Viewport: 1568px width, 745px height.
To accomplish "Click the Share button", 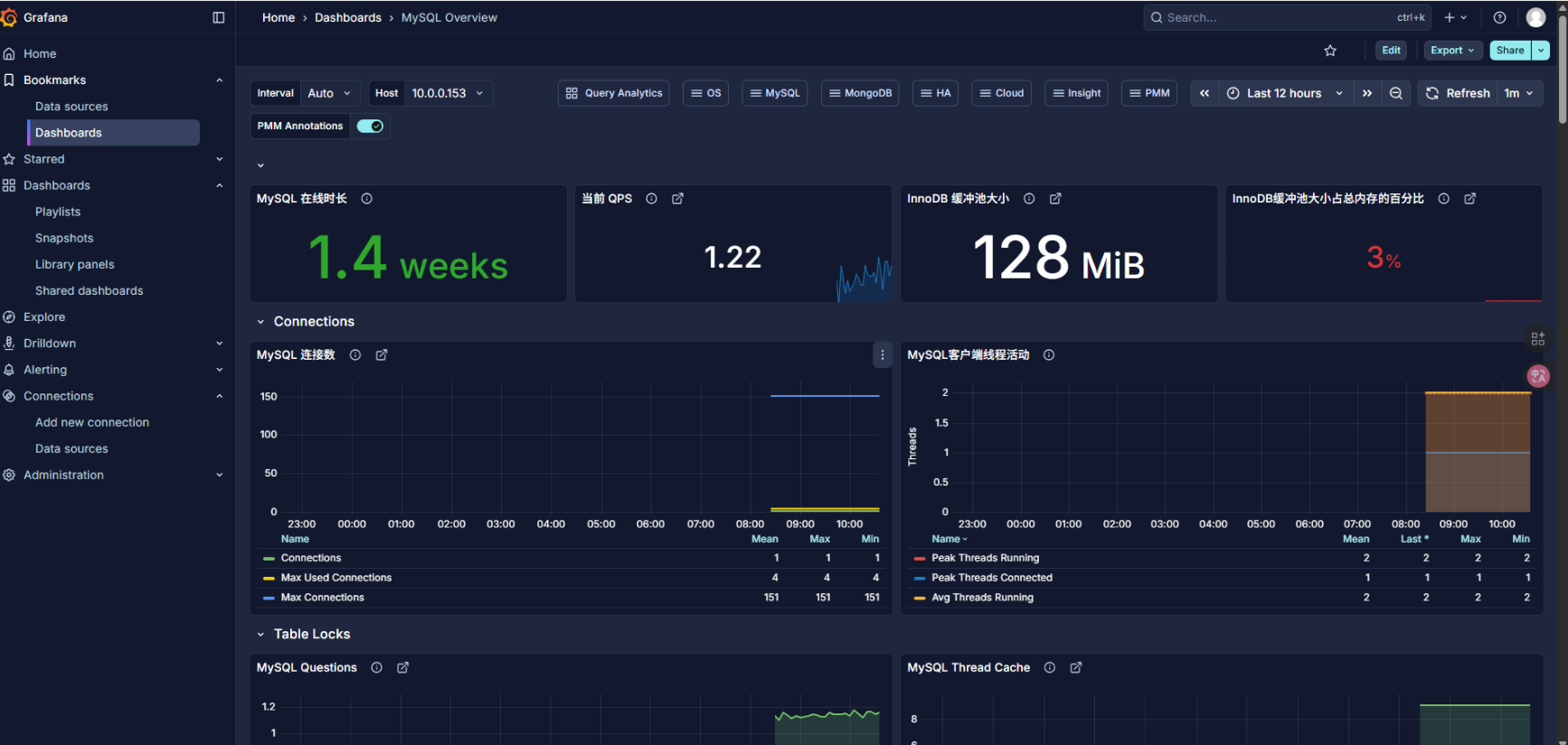I will 1510,51.
